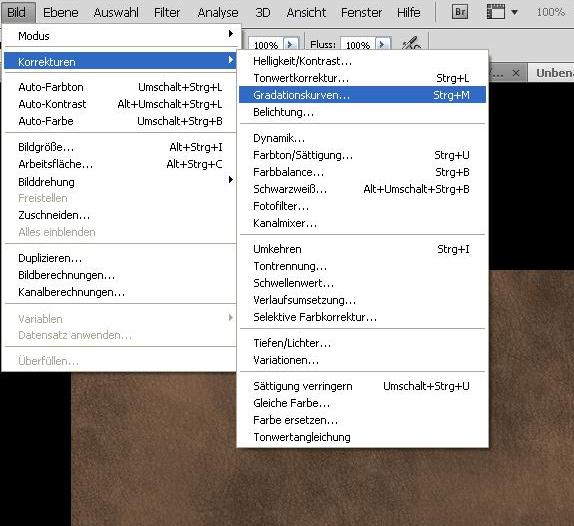The image size is (574, 526).
Task: Open Kanalmixer adjustment
Action: point(362,223)
